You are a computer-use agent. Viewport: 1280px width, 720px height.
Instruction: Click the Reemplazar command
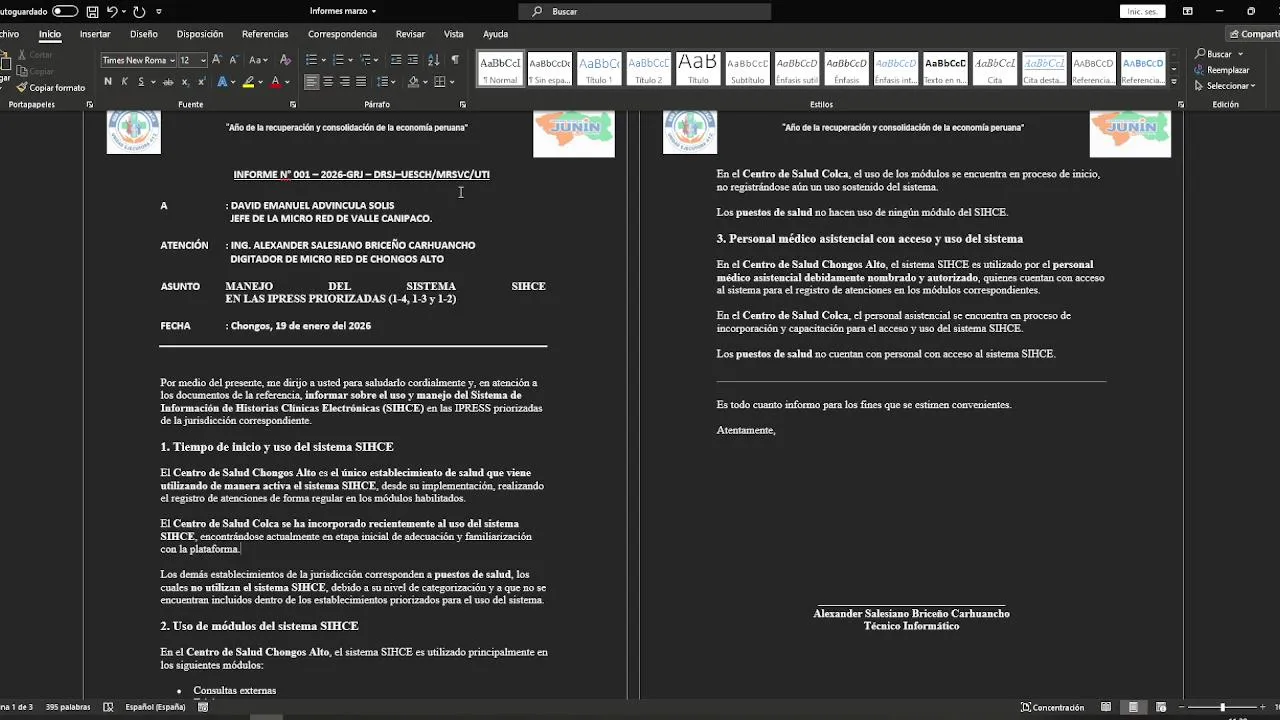coord(1222,70)
